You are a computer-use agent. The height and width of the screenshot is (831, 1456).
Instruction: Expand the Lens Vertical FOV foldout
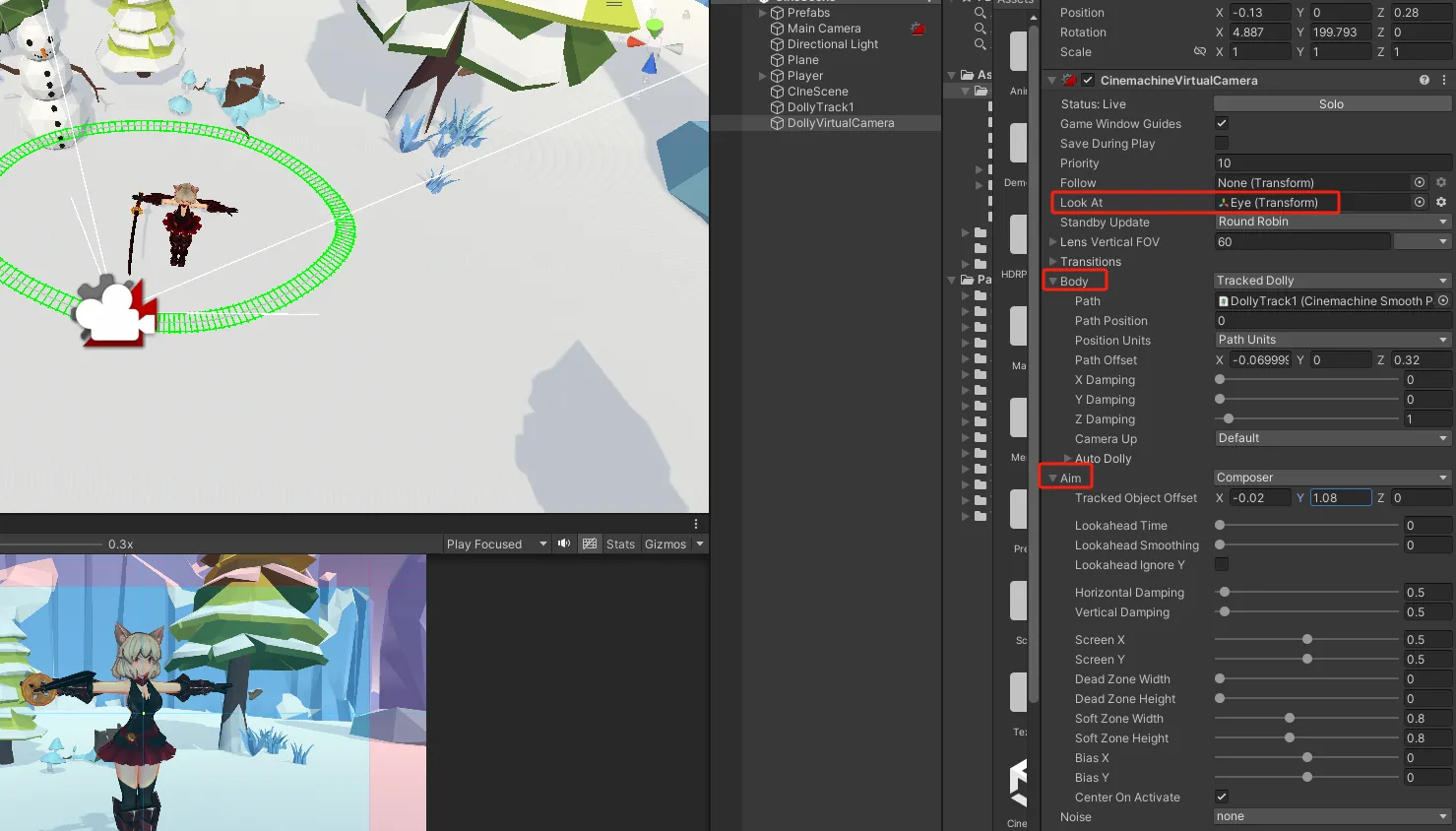click(1053, 241)
